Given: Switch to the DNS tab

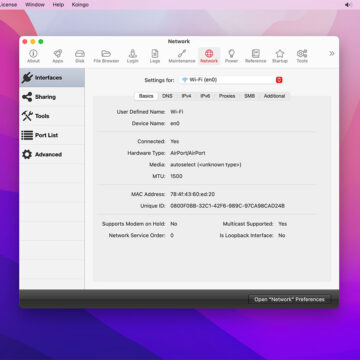Looking at the screenshot, I should point(167,96).
